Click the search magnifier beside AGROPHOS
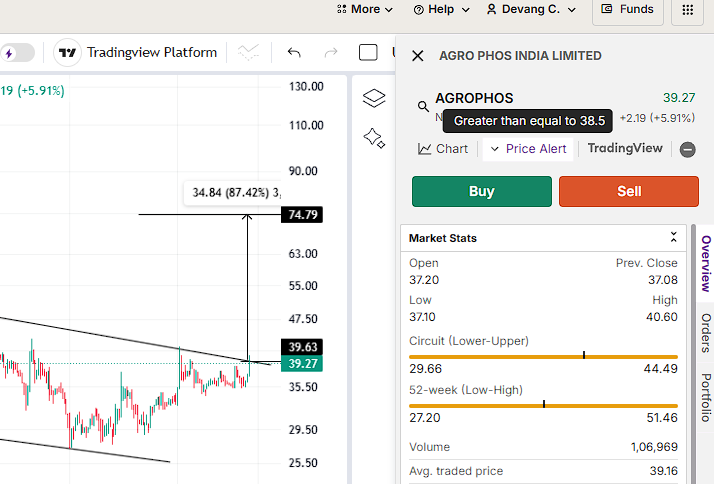714x484 pixels. (423, 106)
